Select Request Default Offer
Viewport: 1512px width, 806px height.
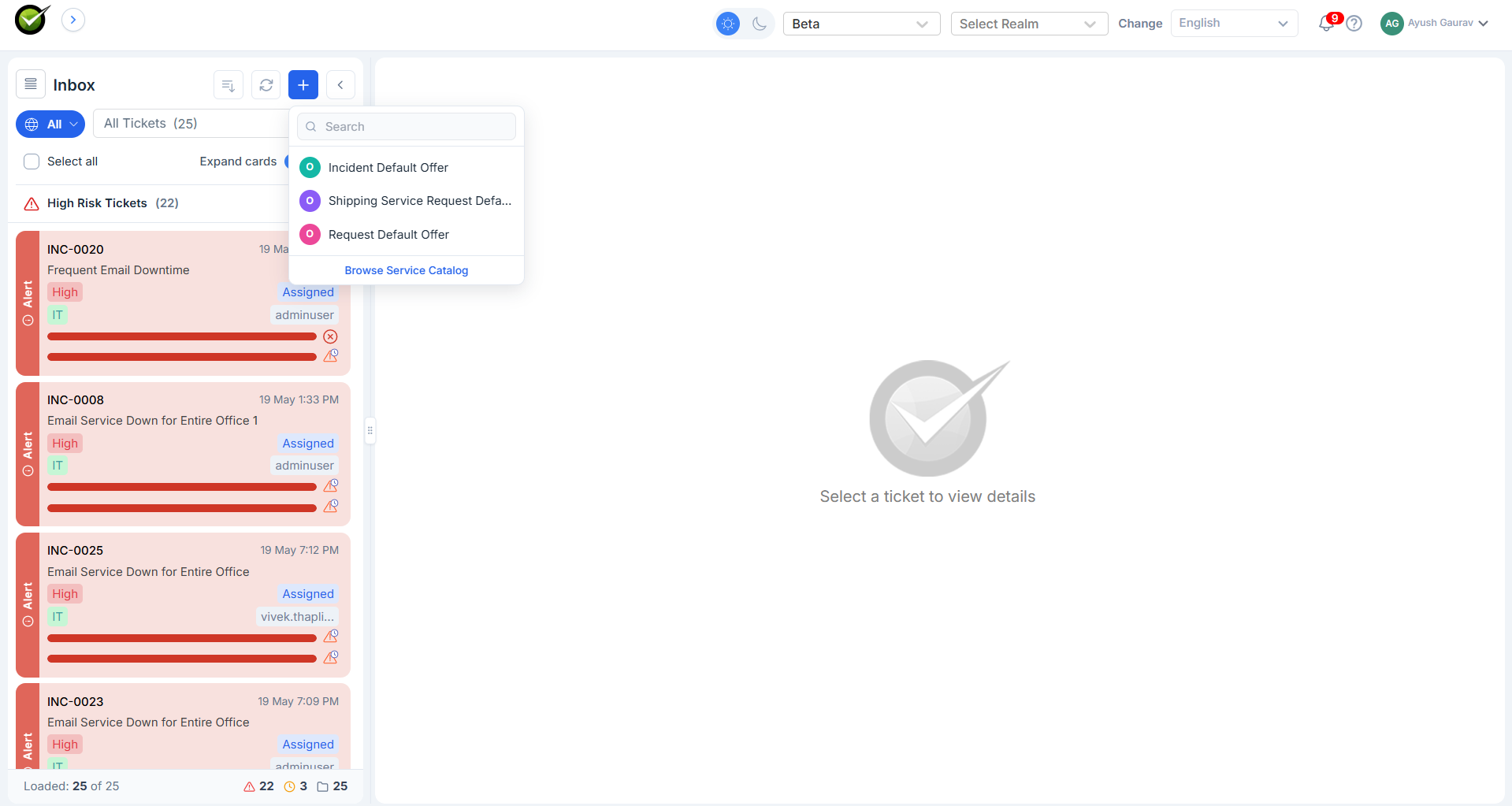407,234
